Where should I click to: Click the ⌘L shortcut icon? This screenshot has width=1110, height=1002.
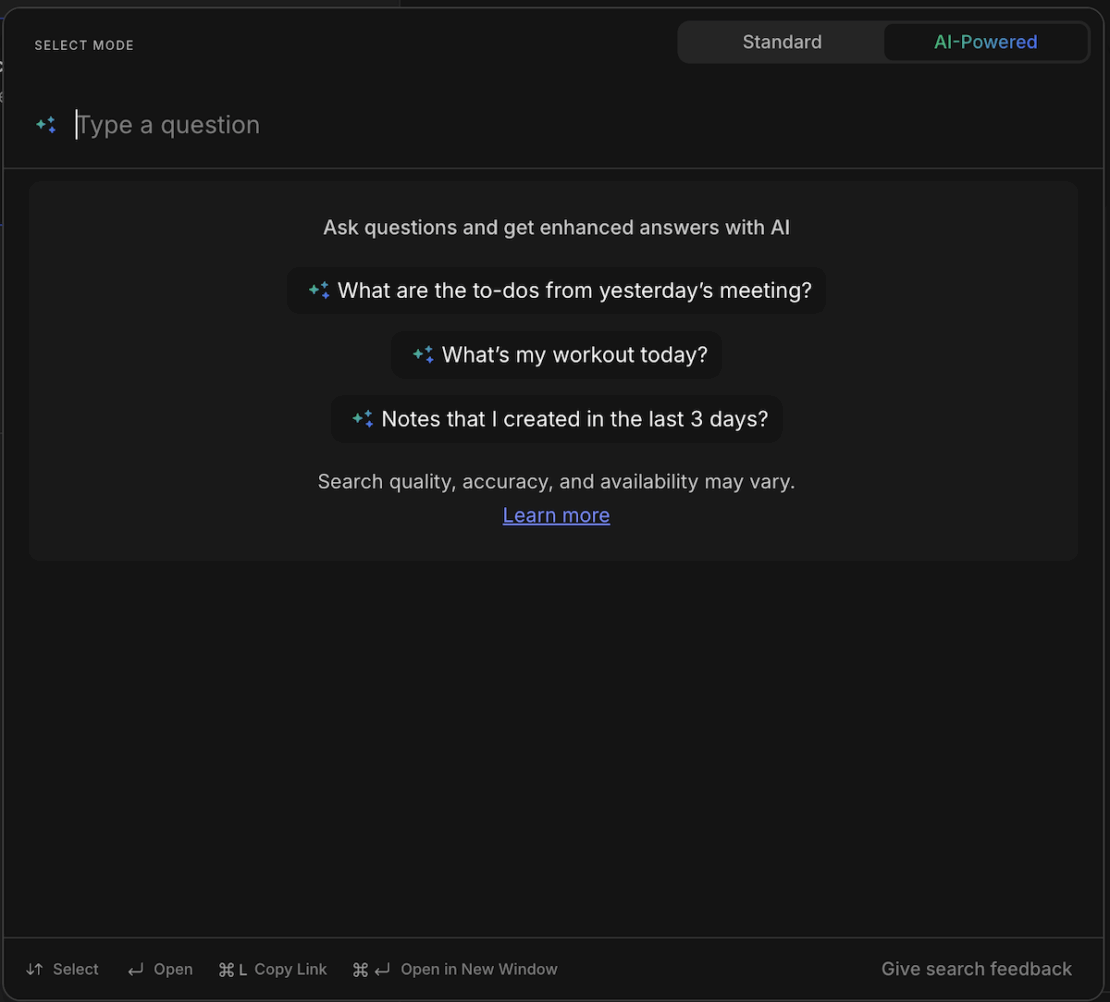click(x=232, y=969)
